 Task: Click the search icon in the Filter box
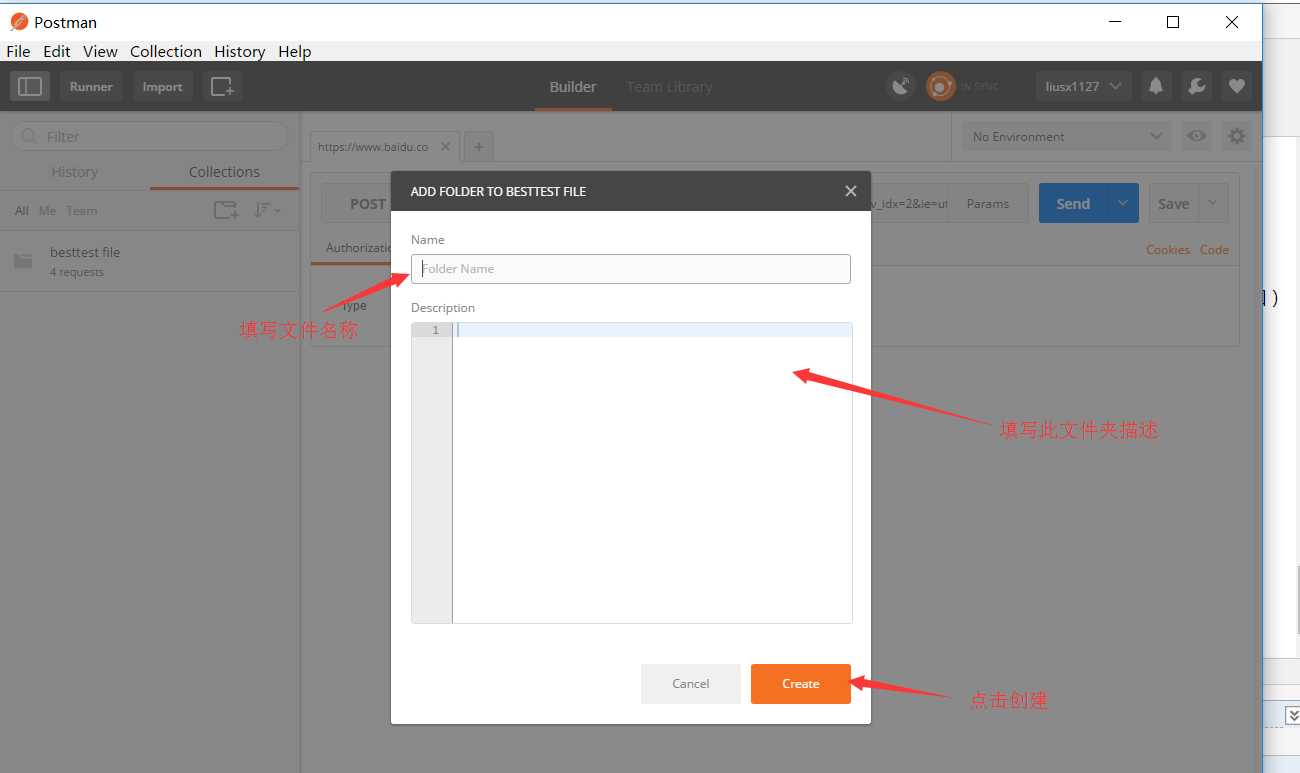[29, 136]
